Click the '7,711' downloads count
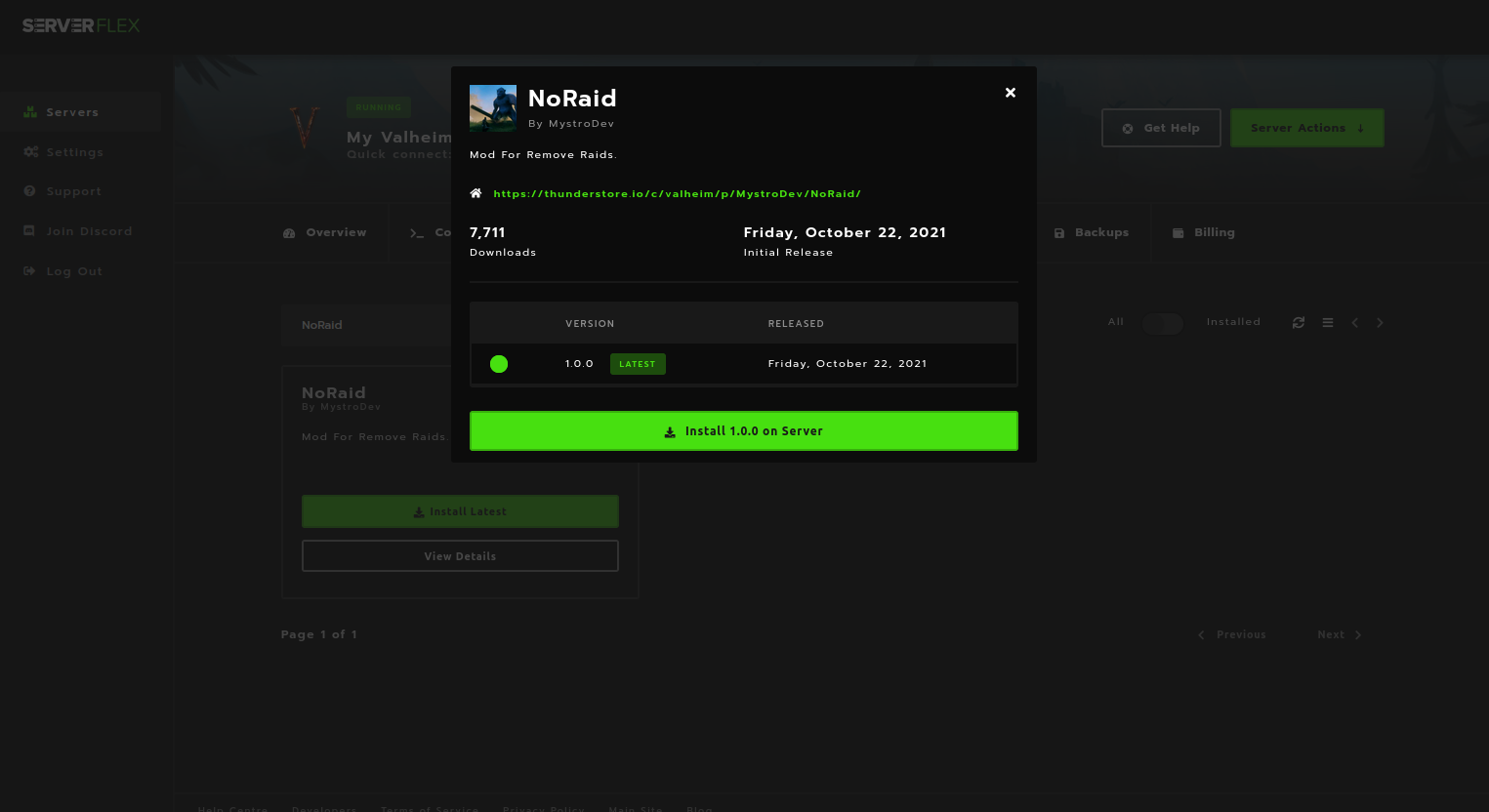The image size is (1489, 812). point(487,232)
